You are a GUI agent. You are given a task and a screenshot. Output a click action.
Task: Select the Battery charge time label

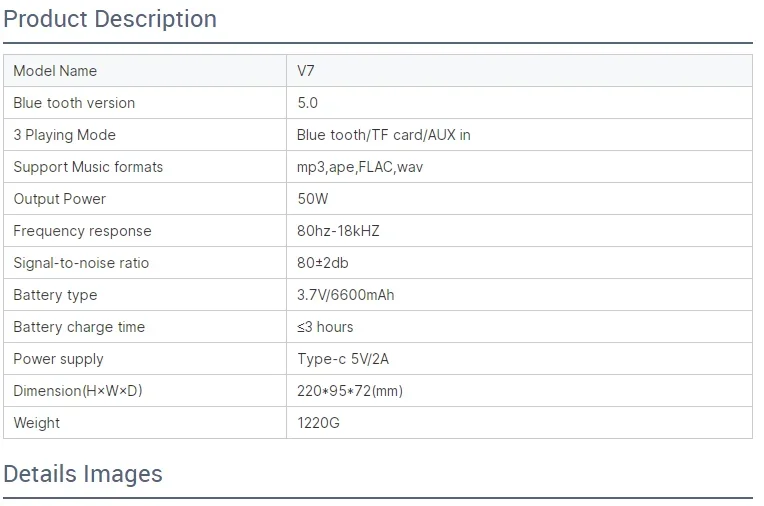79,327
